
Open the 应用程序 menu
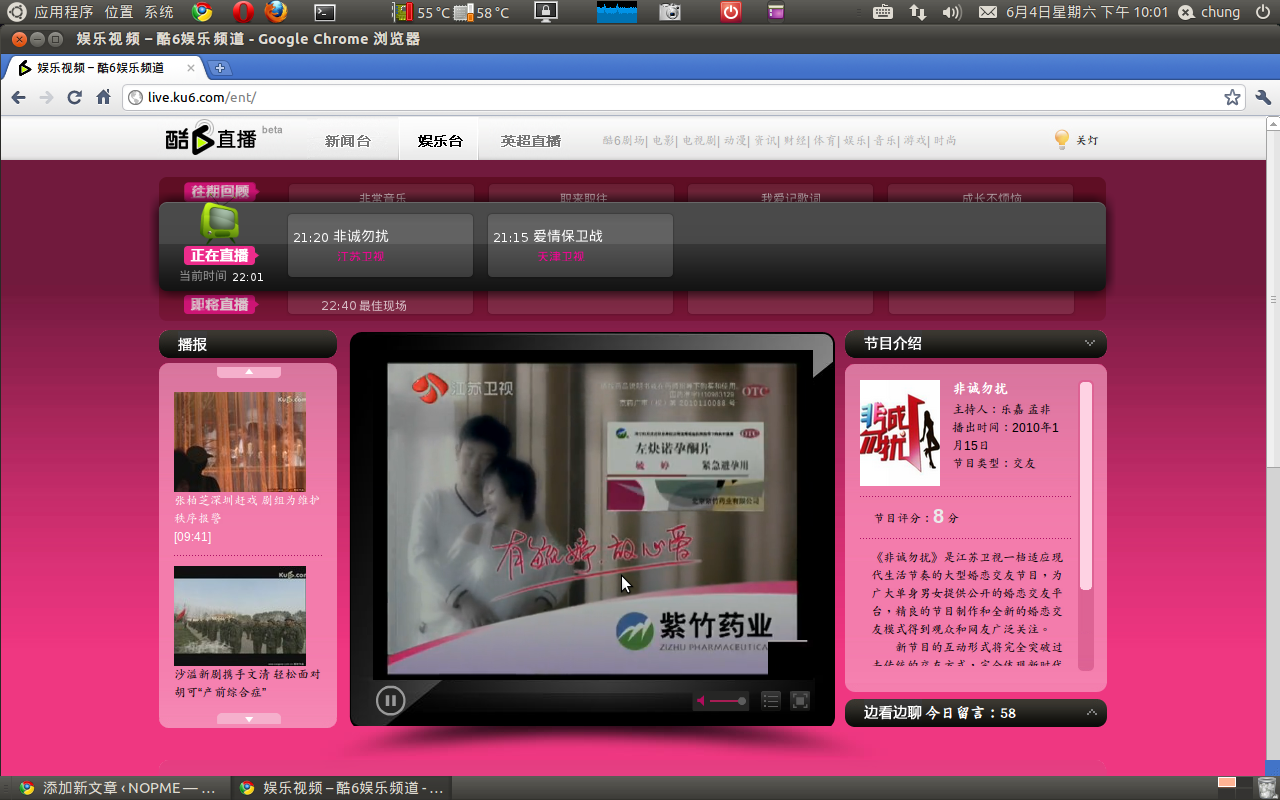pos(63,12)
